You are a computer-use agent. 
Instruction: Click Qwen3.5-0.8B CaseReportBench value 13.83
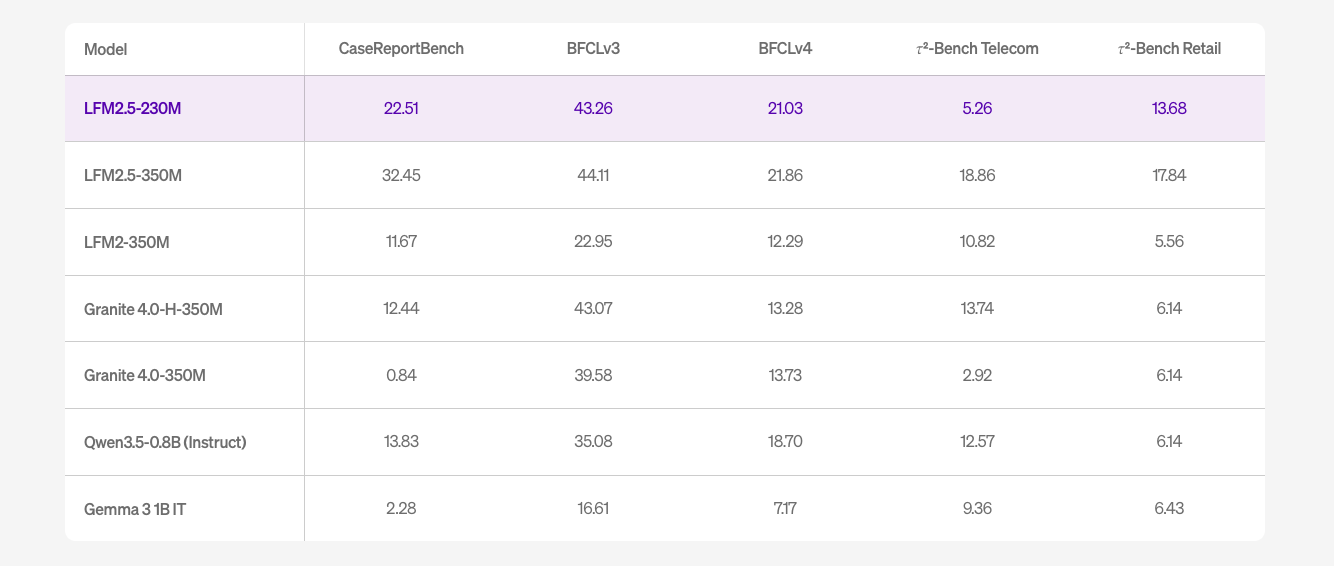pyautogui.click(x=401, y=442)
